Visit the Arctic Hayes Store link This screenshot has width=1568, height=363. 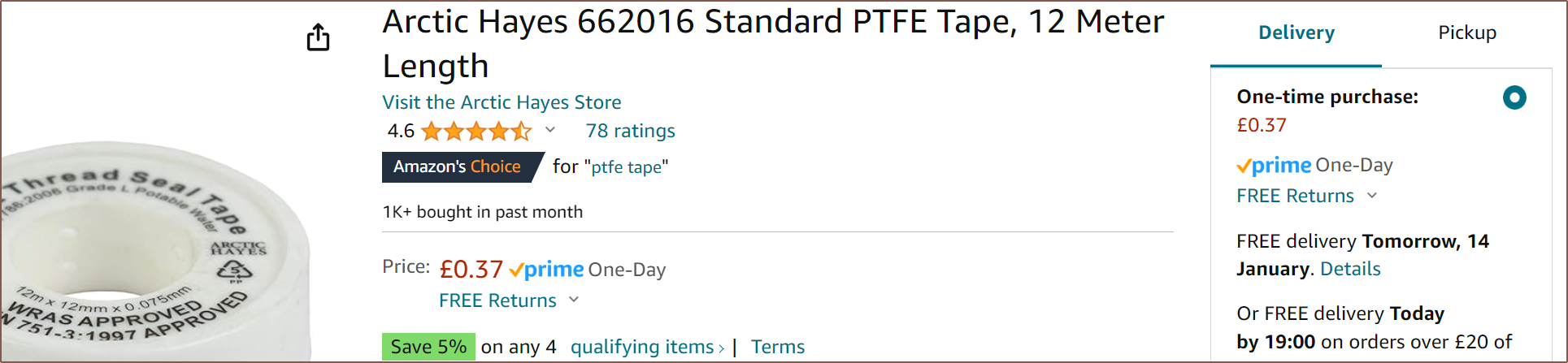[x=502, y=102]
